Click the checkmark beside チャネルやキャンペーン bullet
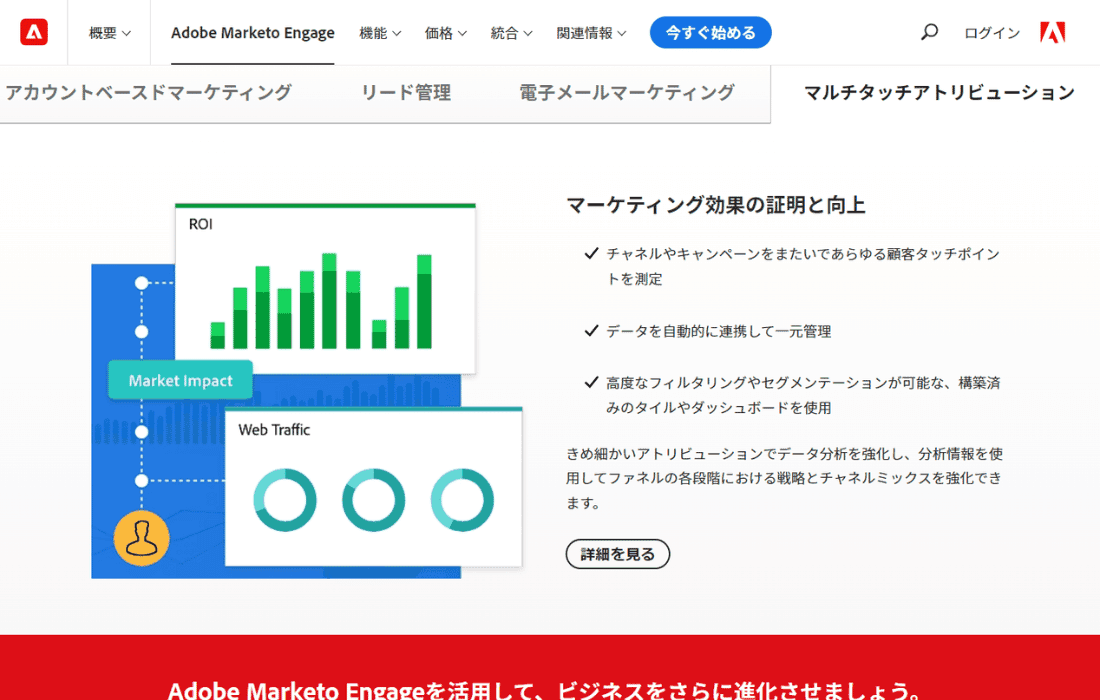 tap(591, 253)
